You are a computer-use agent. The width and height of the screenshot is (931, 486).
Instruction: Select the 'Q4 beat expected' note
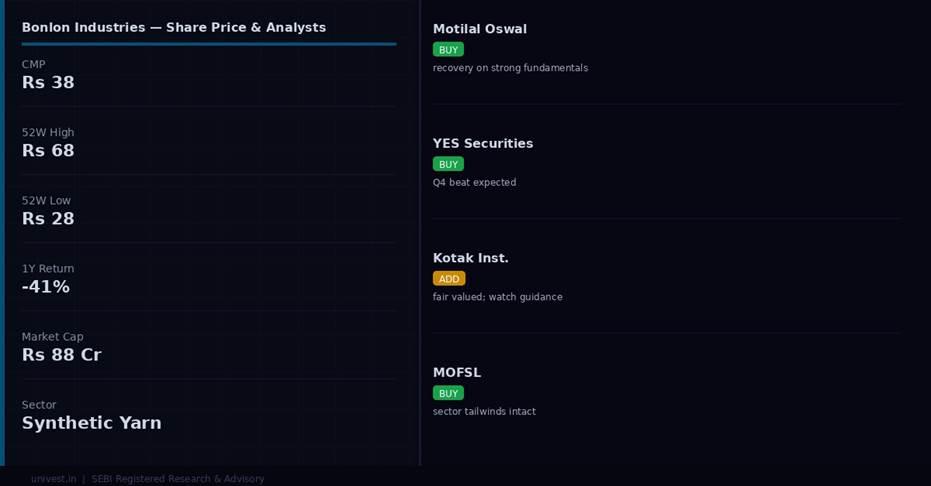click(x=474, y=183)
